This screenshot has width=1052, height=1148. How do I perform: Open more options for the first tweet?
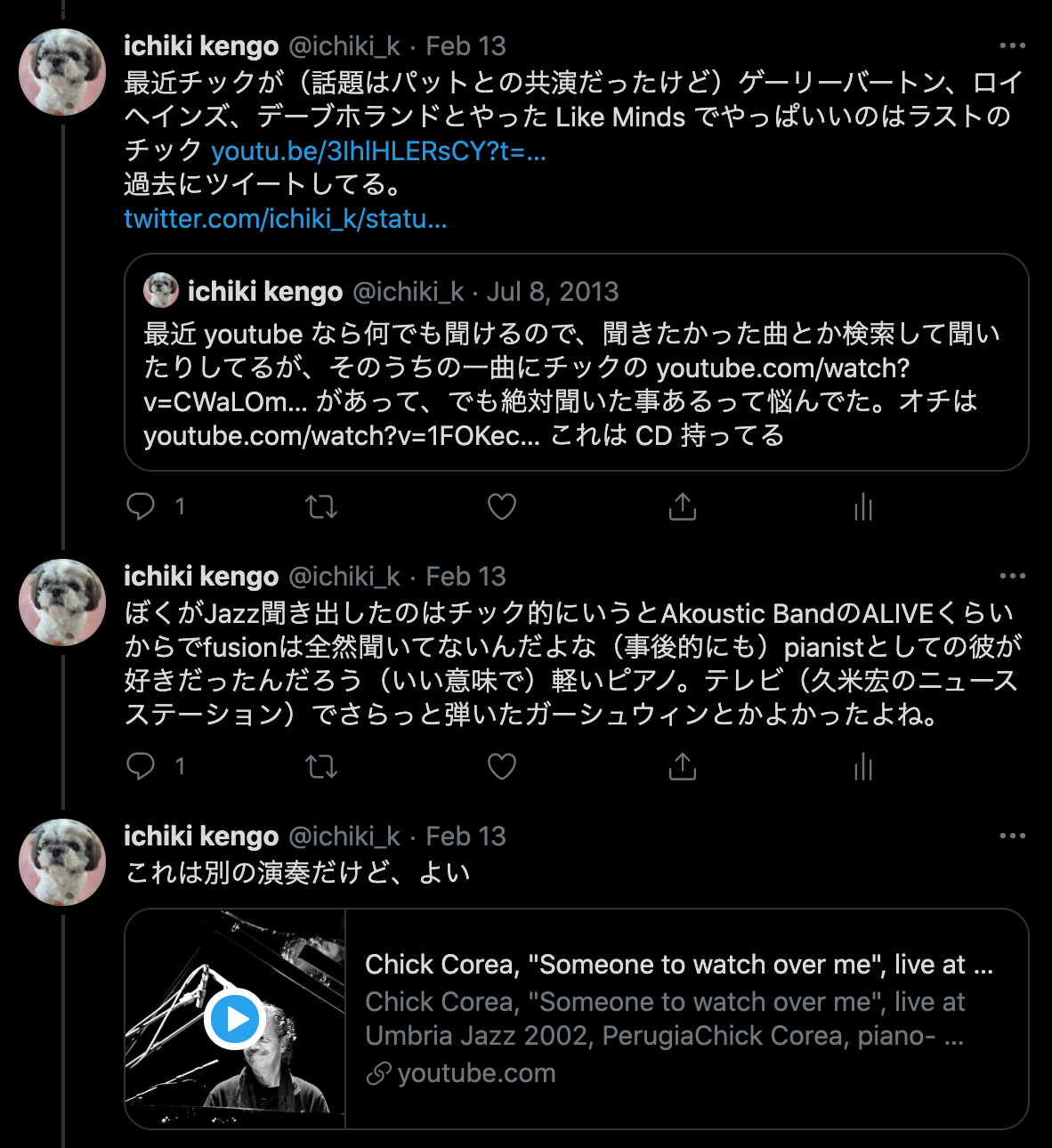(1013, 45)
